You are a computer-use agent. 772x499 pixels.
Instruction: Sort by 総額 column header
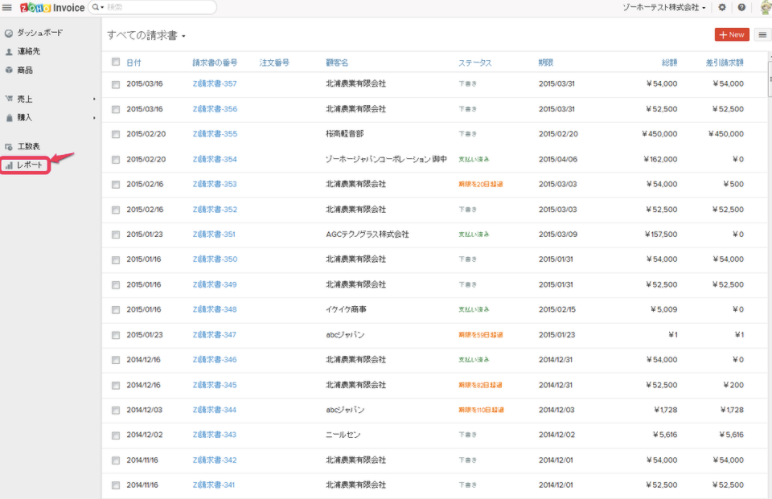669,62
